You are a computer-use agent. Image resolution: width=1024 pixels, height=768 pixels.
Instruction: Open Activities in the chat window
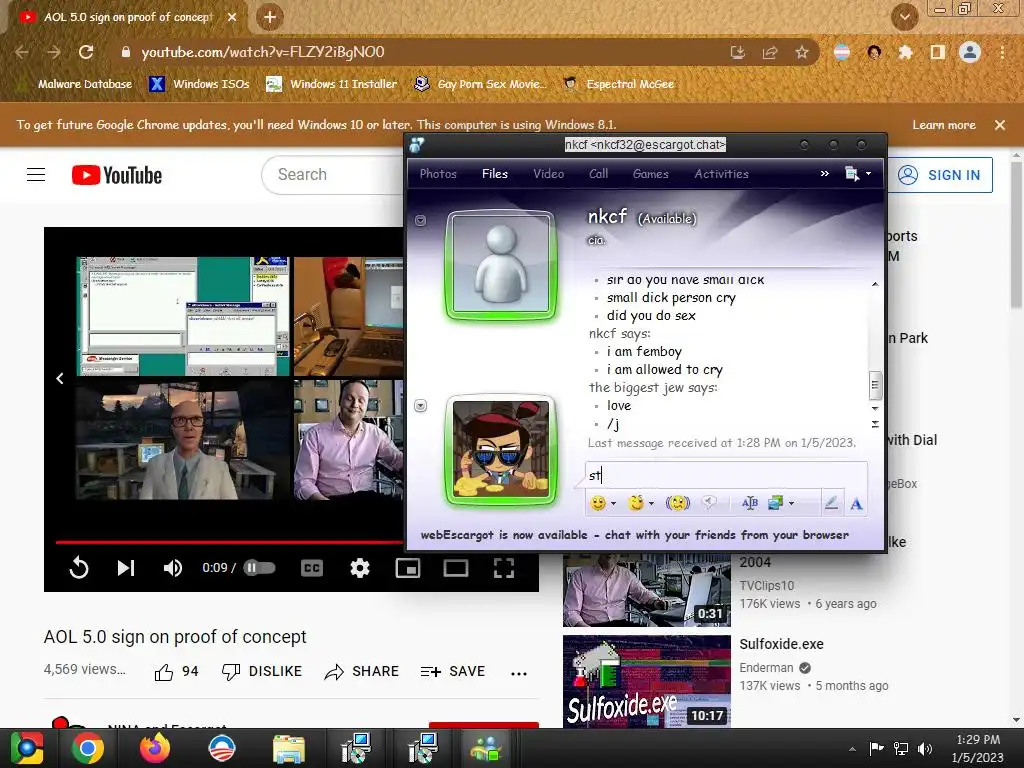(722, 174)
